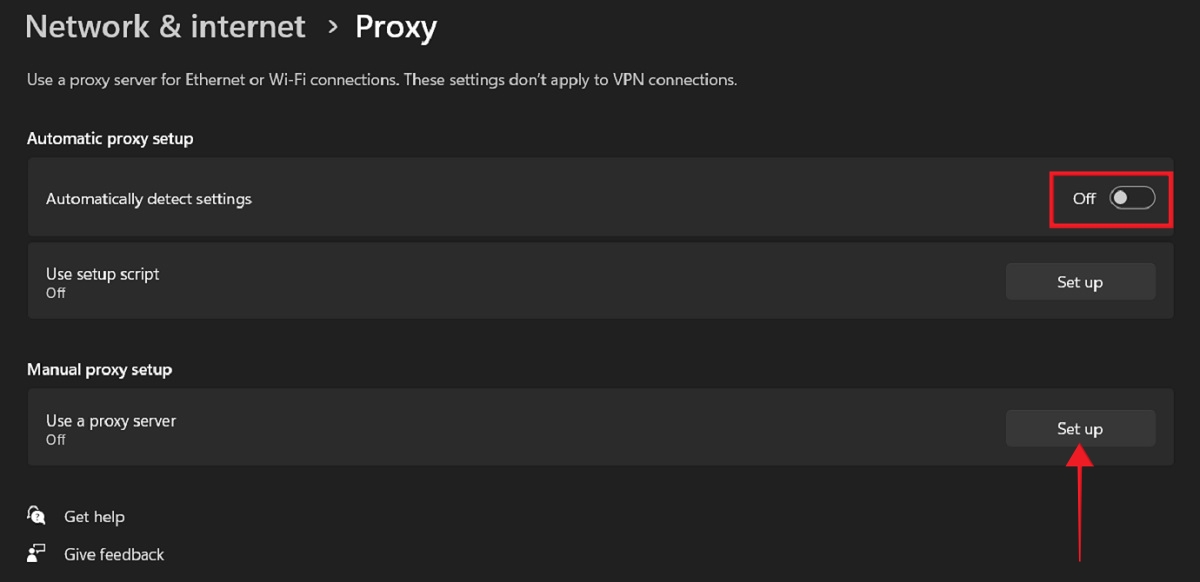Click the Get help question mark icon
1200x582 pixels.
pos(36,516)
